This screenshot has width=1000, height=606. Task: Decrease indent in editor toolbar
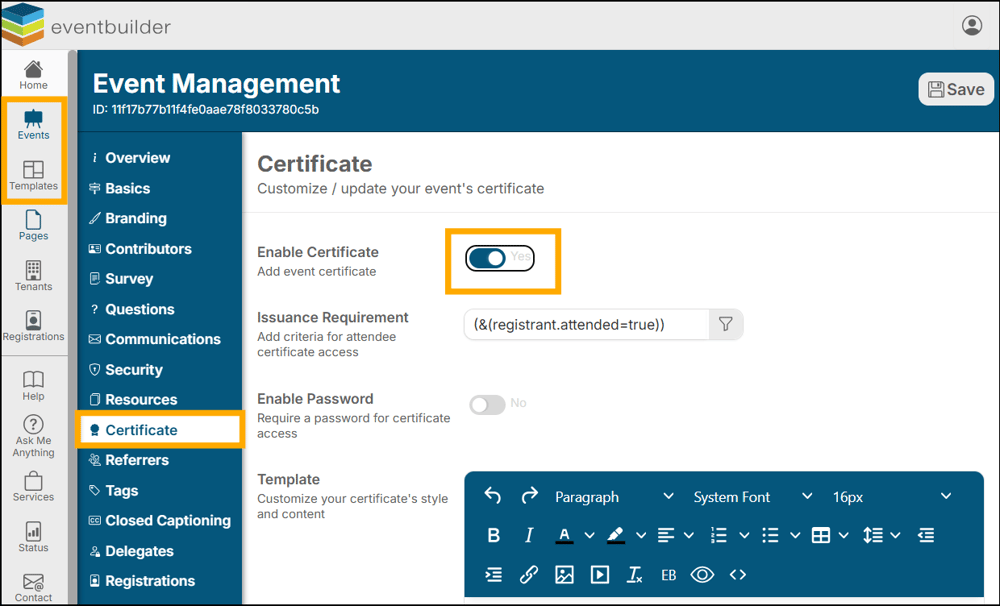926,535
